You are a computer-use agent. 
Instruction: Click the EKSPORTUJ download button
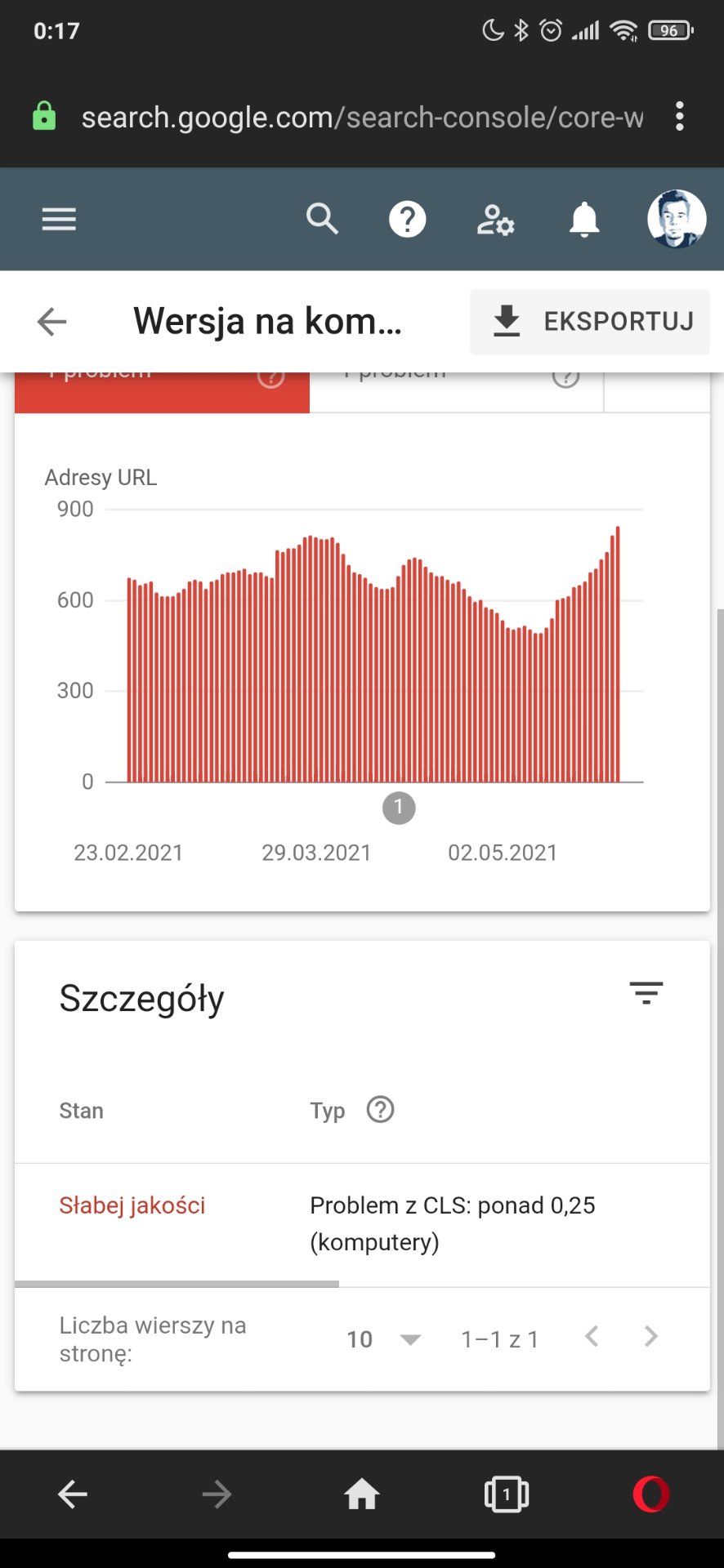589,321
